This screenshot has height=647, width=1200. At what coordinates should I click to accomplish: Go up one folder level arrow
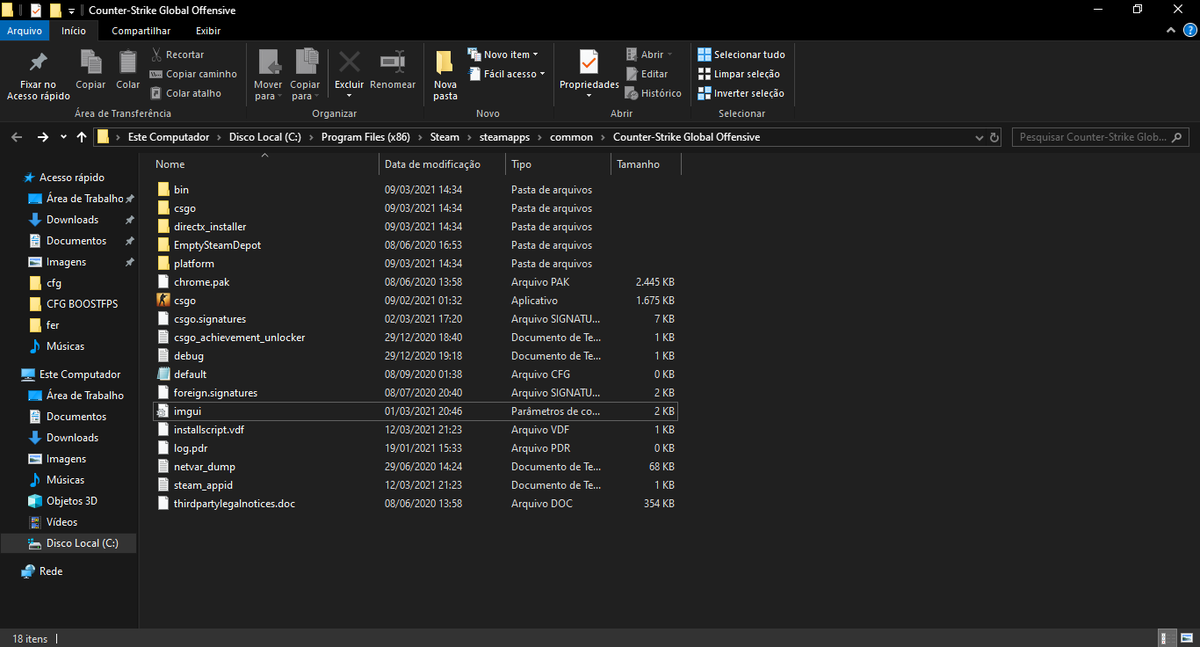(81, 137)
